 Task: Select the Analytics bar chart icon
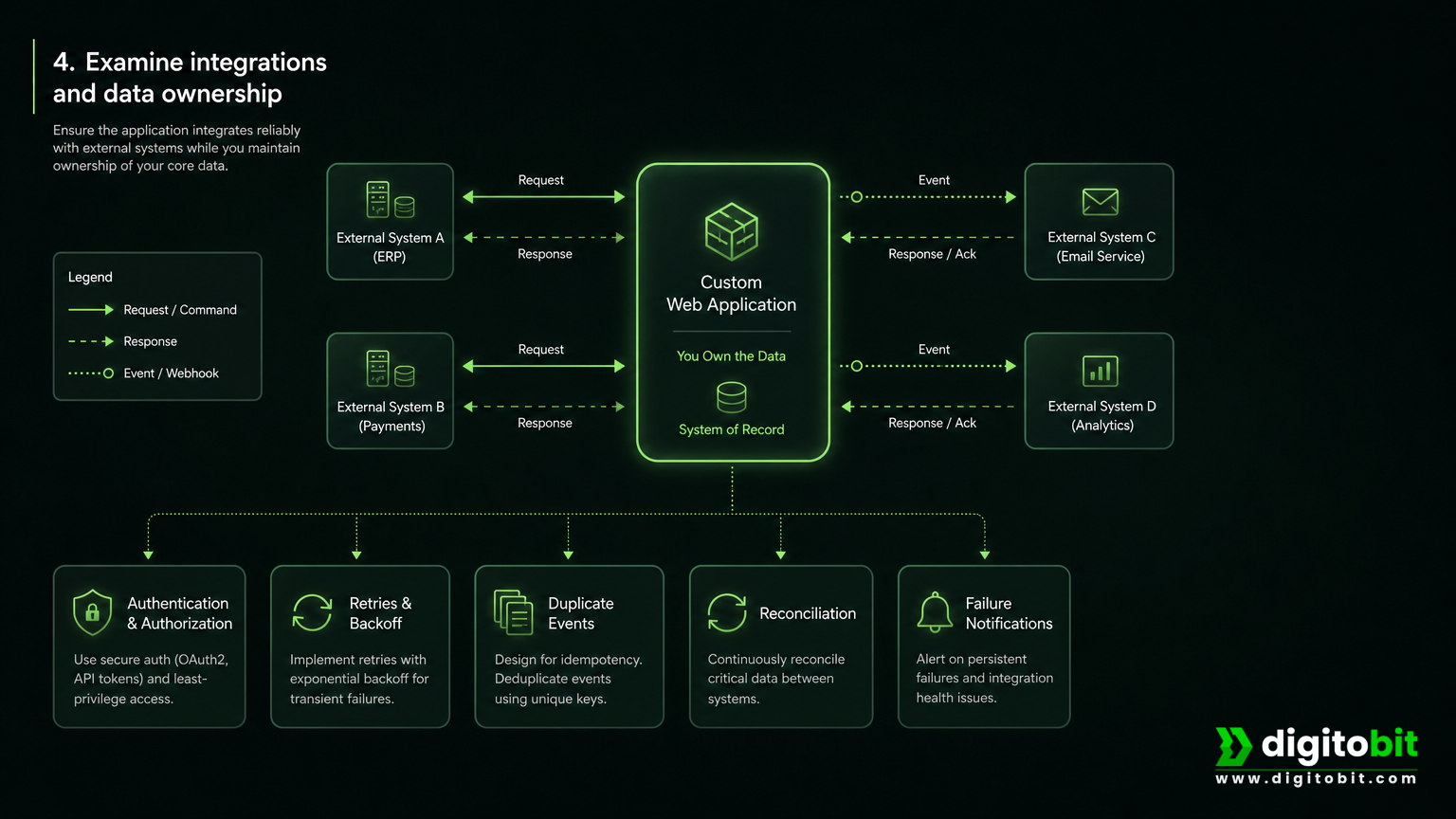[1101, 371]
